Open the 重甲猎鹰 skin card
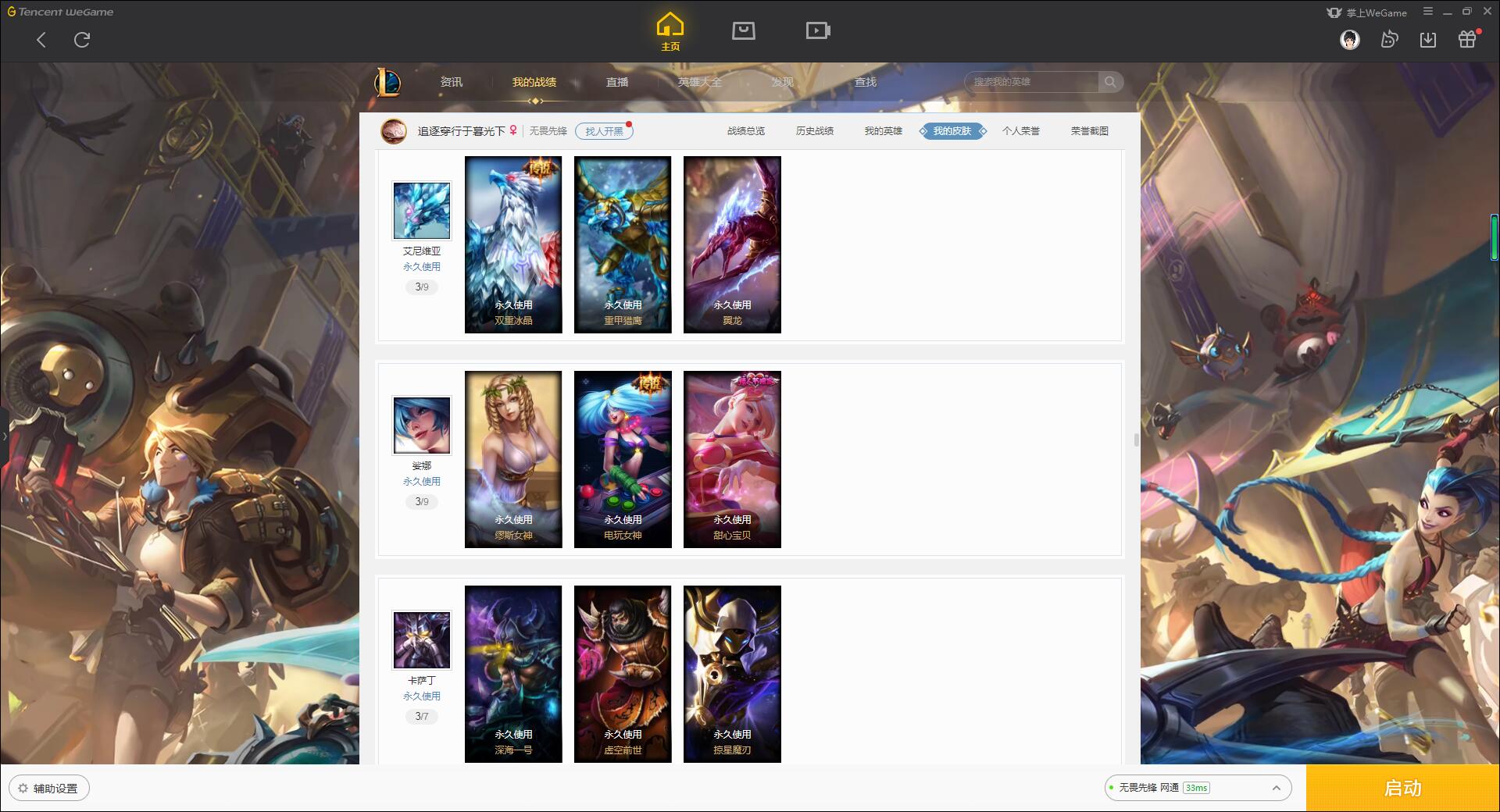1500x812 pixels. (623, 244)
